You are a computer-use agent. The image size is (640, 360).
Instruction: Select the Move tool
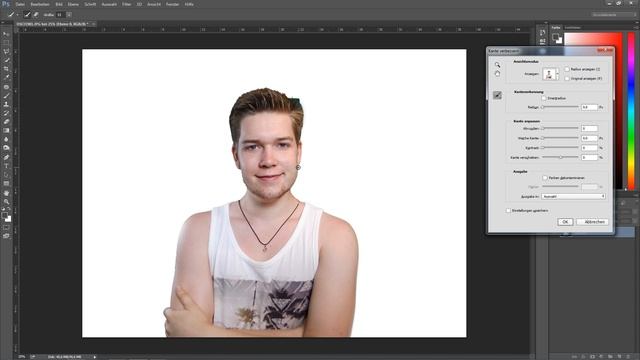pyautogui.click(x=6, y=34)
